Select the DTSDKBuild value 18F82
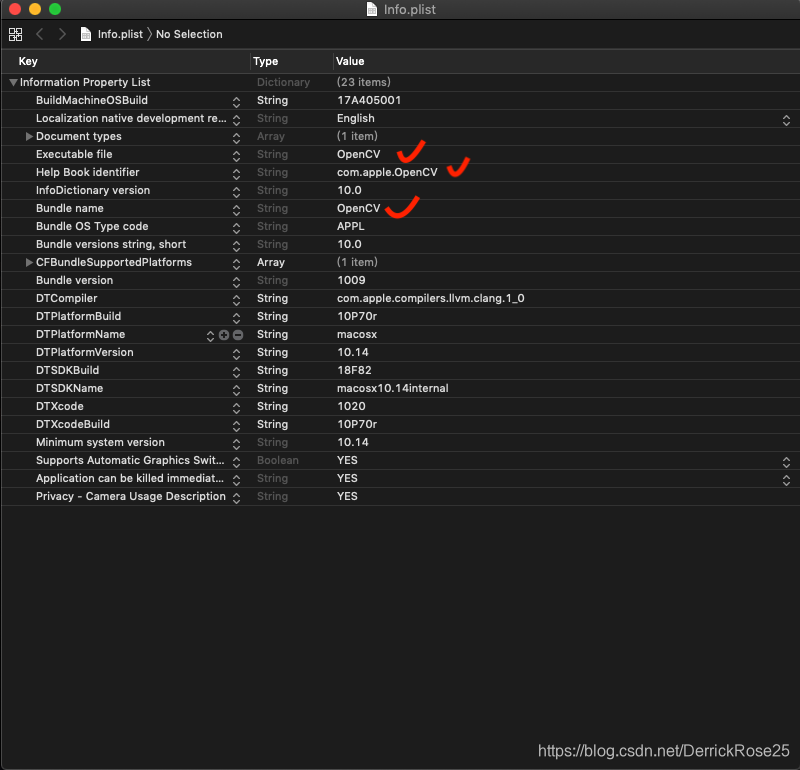Screen dimensions: 800x770 [x=354, y=370]
